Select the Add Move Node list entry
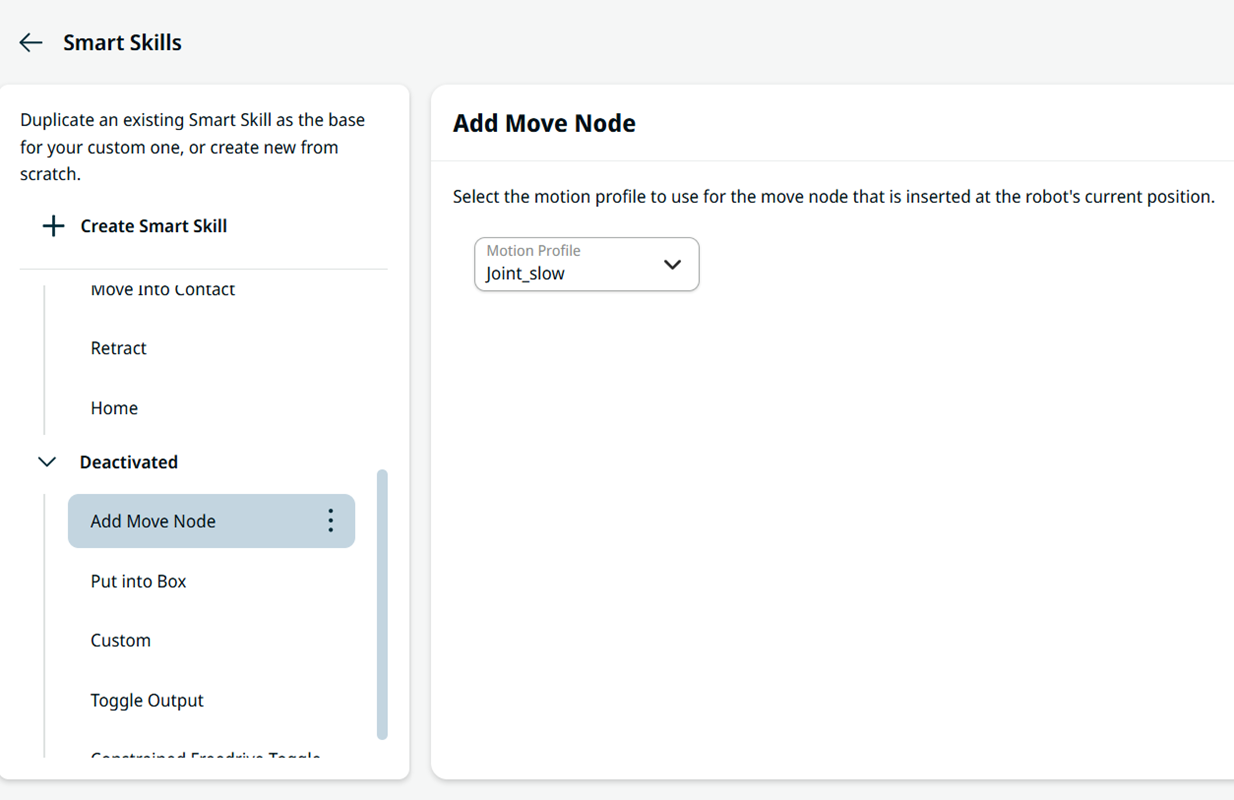This screenshot has height=800, width=1234. click(x=211, y=521)
